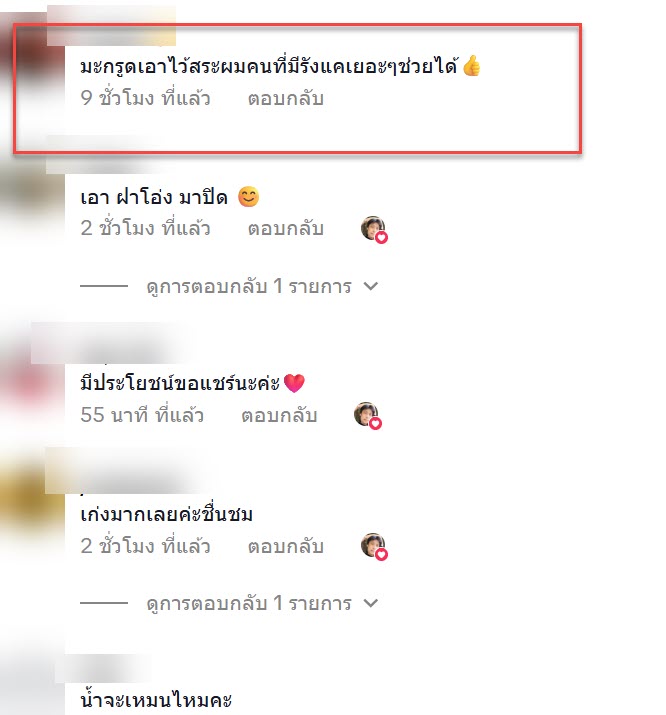This screenshot has height=715, width=666.
Task: Click the smiling emoji after มาปิด
Action: tap(248, 197)
